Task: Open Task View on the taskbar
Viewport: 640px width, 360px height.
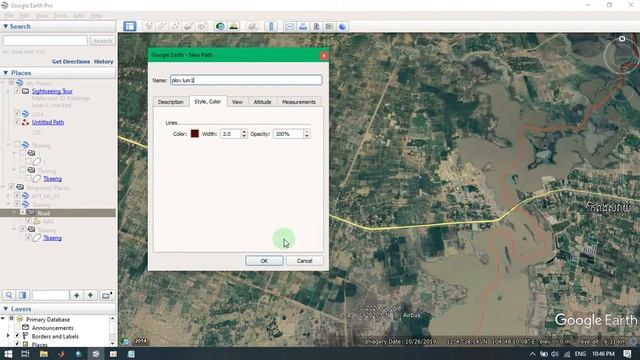Action: 25,354
